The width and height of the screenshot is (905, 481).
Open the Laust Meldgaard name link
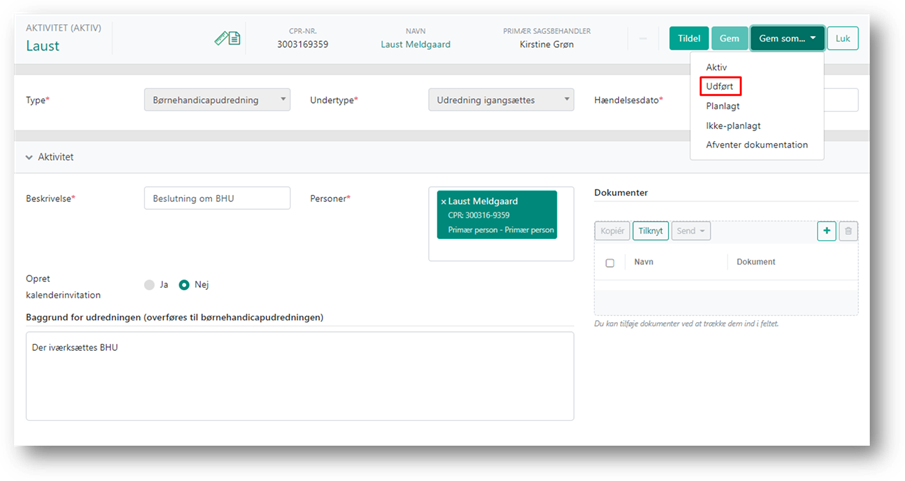point(415,45)
